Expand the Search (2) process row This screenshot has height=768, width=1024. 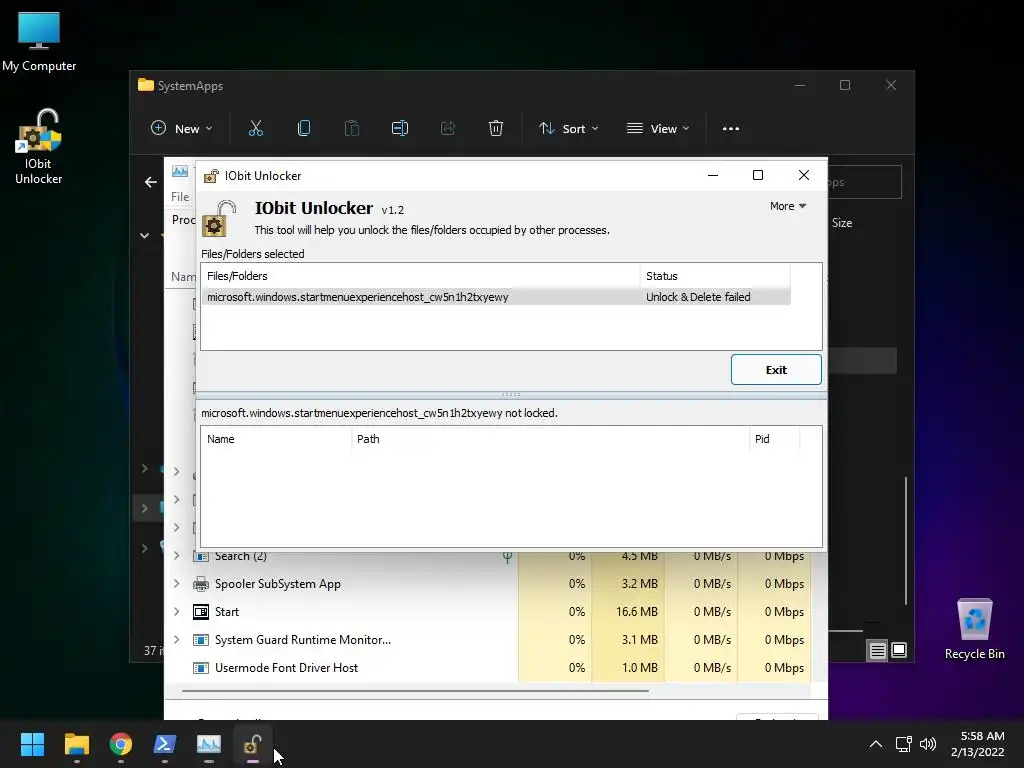point(176,556)
